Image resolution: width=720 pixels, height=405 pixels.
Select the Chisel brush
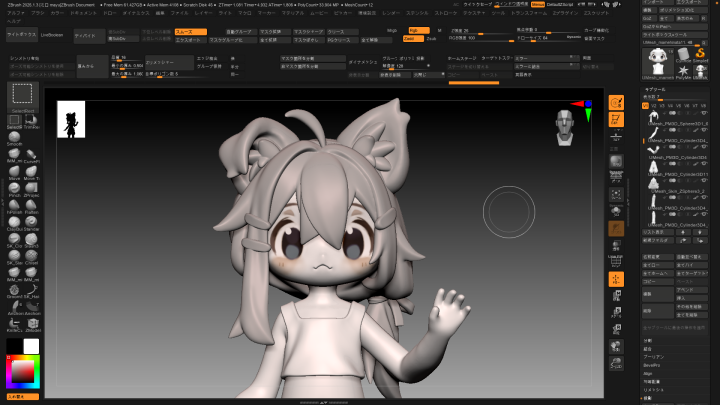(31, 256)
